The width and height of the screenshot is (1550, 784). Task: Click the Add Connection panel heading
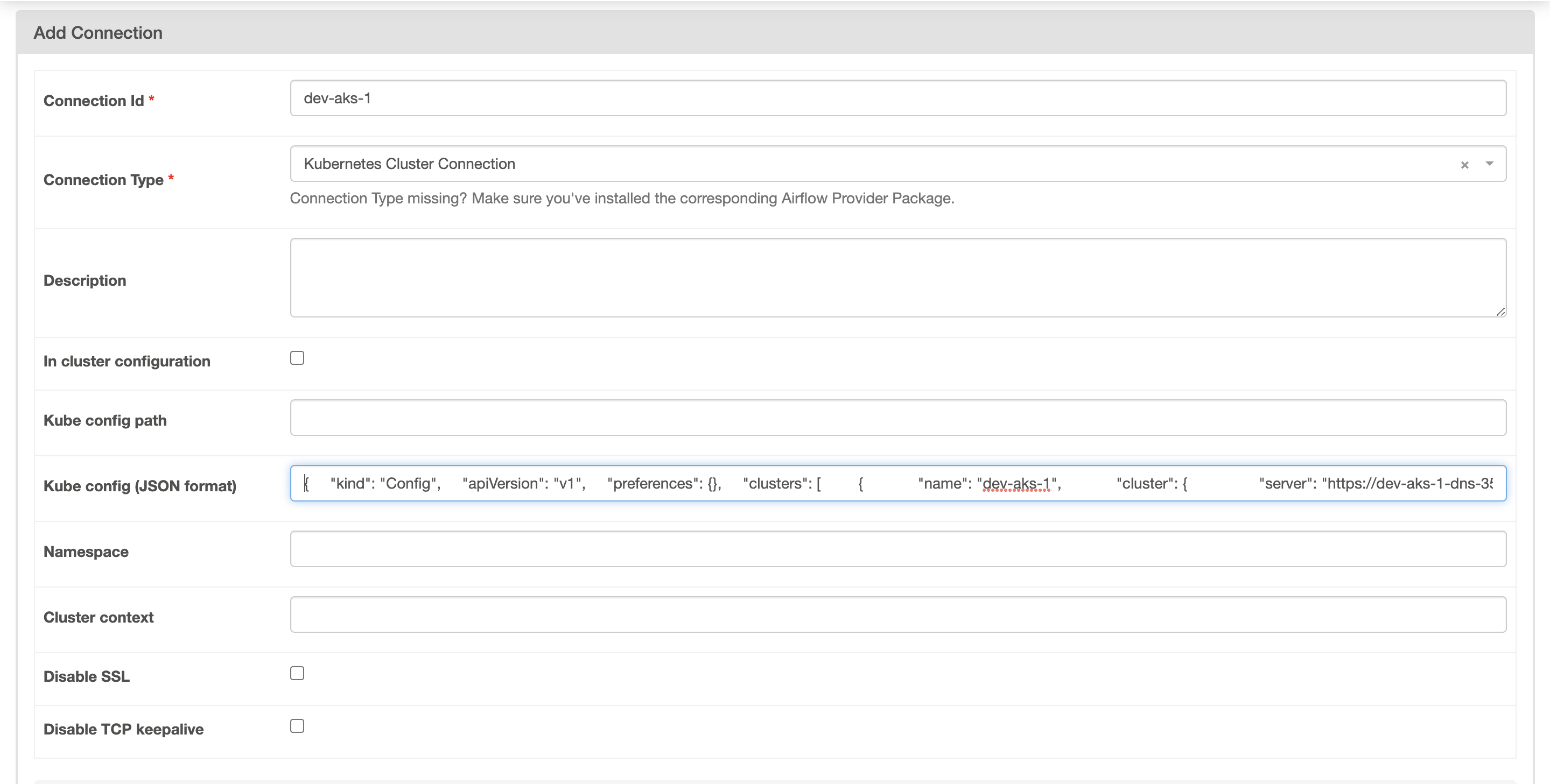pyautogui.click(x=98, y=32)
